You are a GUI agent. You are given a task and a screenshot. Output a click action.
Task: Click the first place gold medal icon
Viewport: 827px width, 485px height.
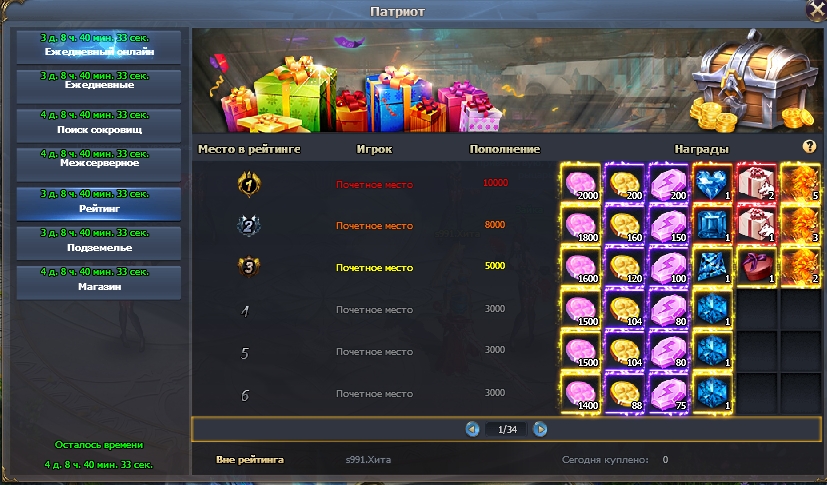point(248,184)
